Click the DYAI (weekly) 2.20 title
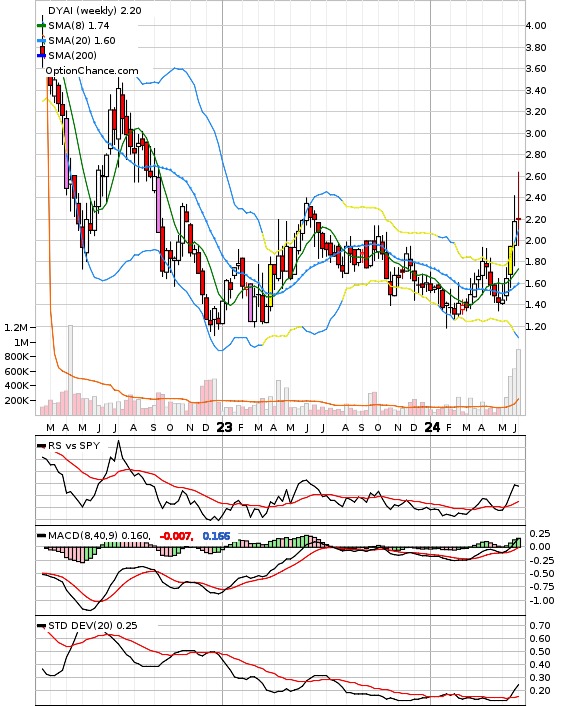 (95, 10)
